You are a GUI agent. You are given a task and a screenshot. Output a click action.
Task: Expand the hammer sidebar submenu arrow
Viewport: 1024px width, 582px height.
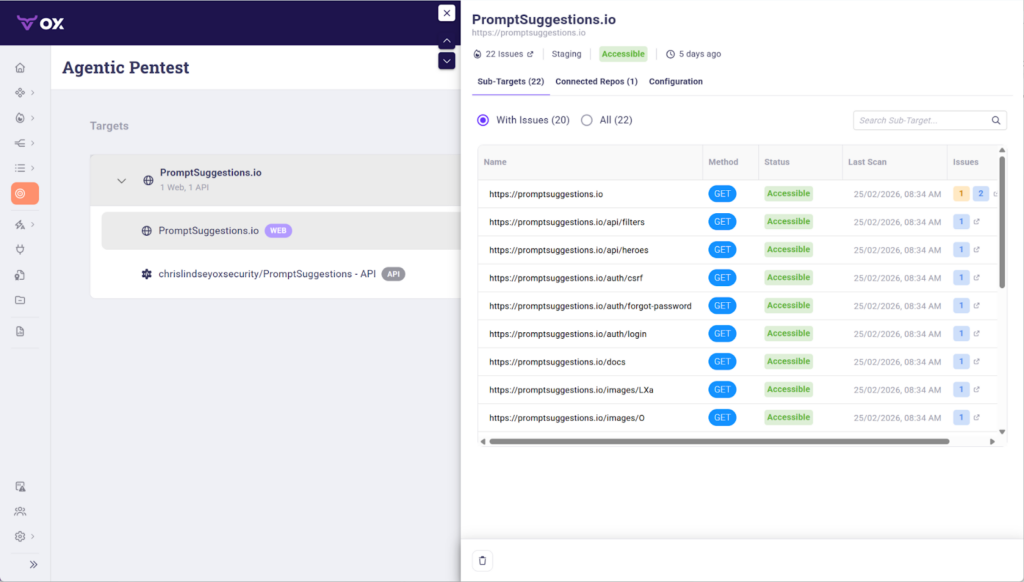pos(33,225)
